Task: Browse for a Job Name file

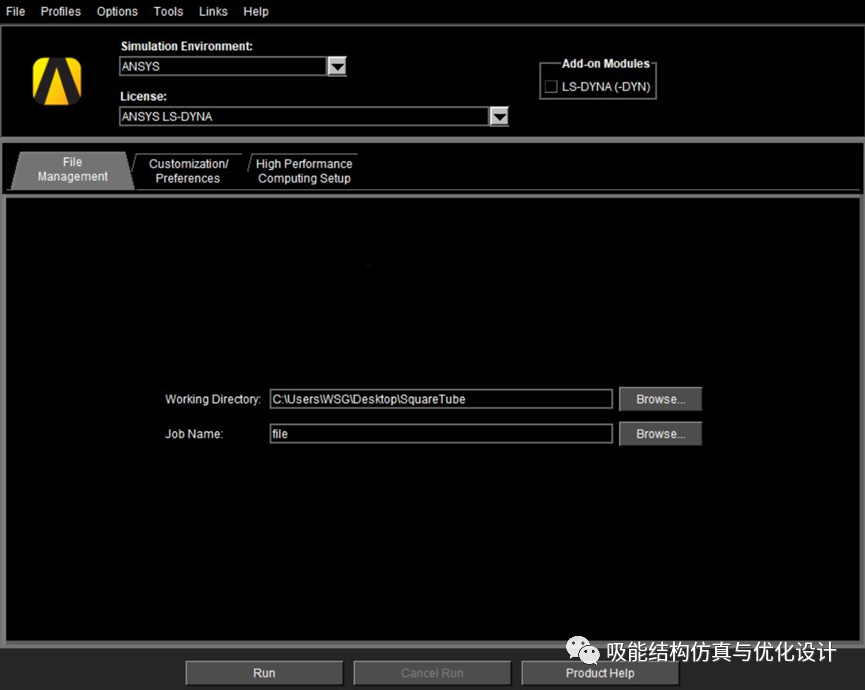Action: click(x=660, y=433)
